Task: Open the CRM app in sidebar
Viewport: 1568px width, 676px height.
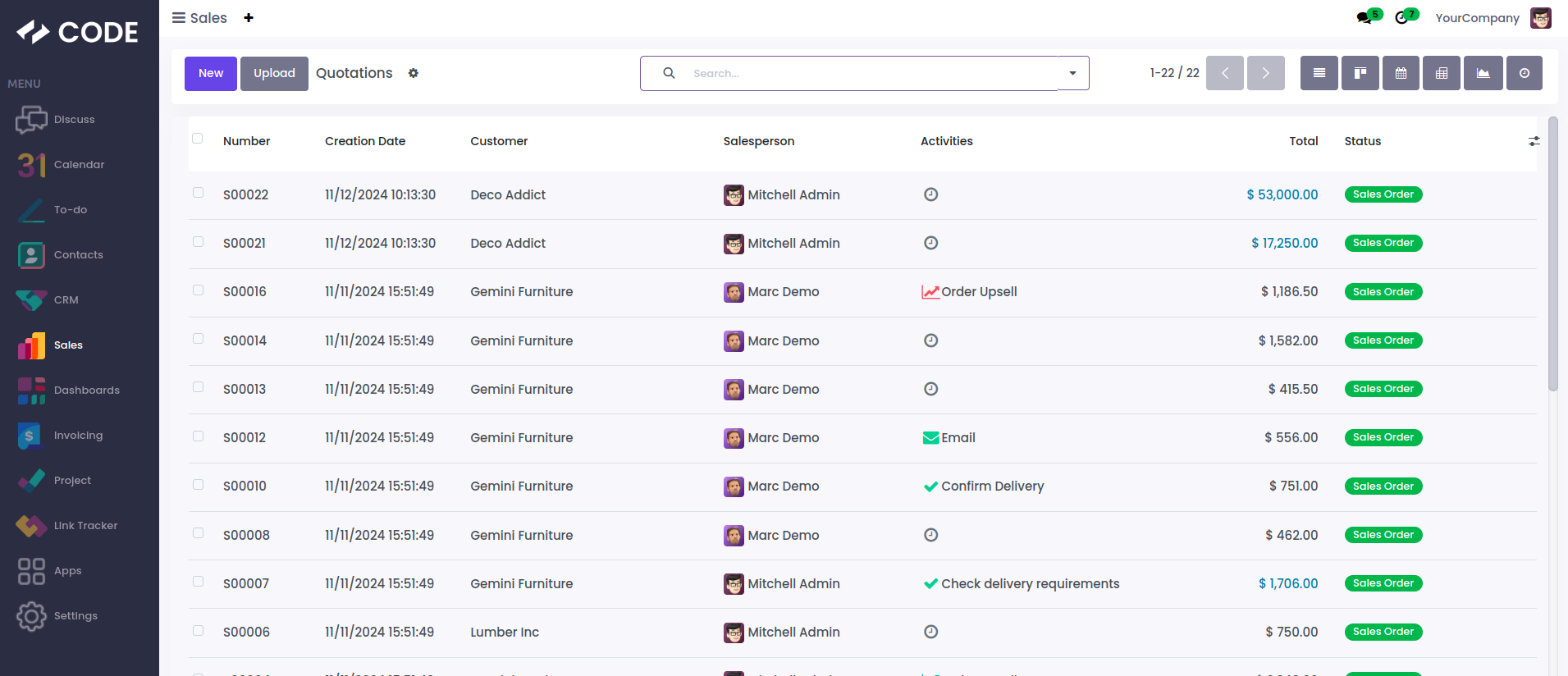Action: point(66,300)
